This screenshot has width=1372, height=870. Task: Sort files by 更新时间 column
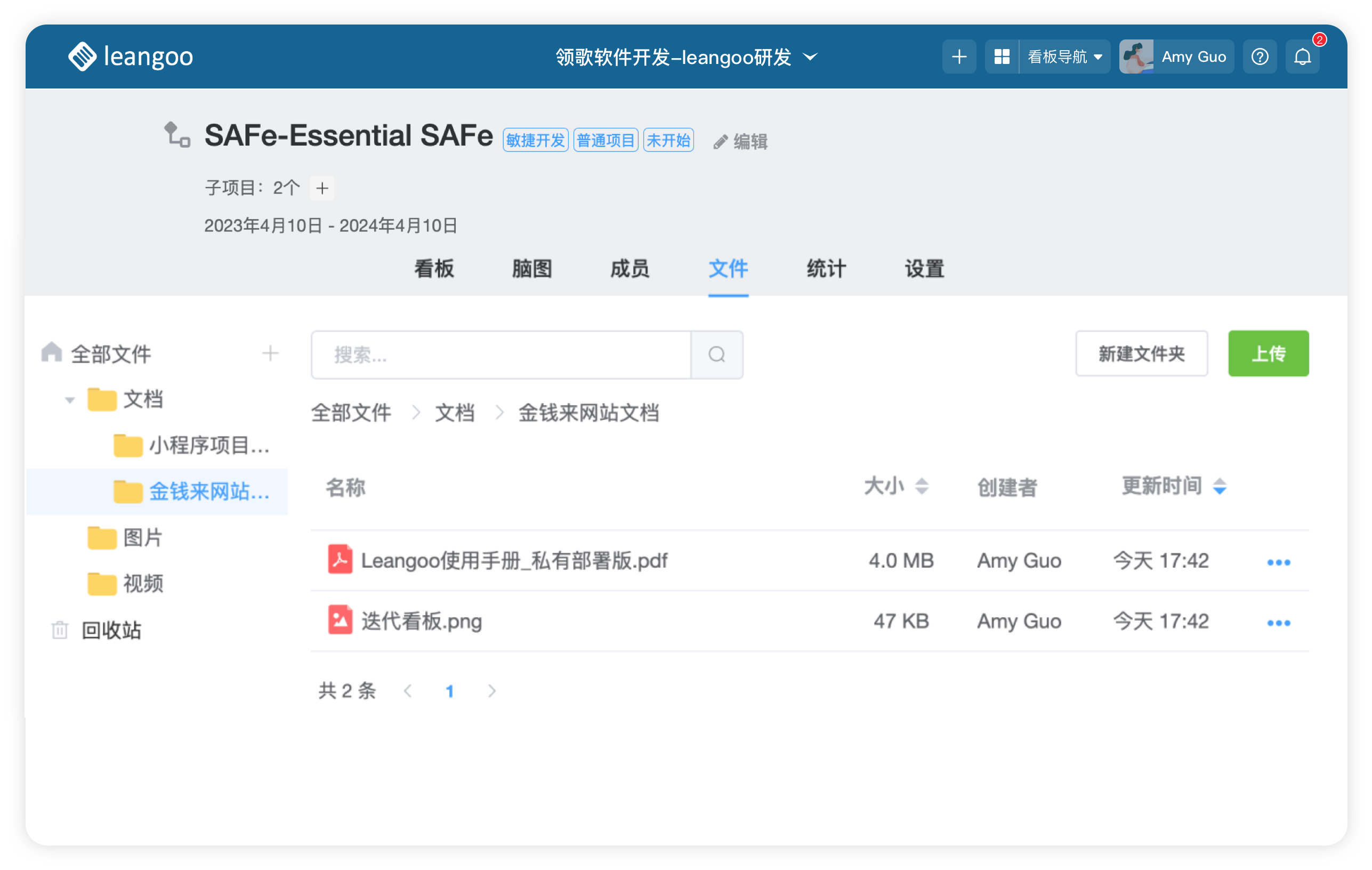(1220, 487)
